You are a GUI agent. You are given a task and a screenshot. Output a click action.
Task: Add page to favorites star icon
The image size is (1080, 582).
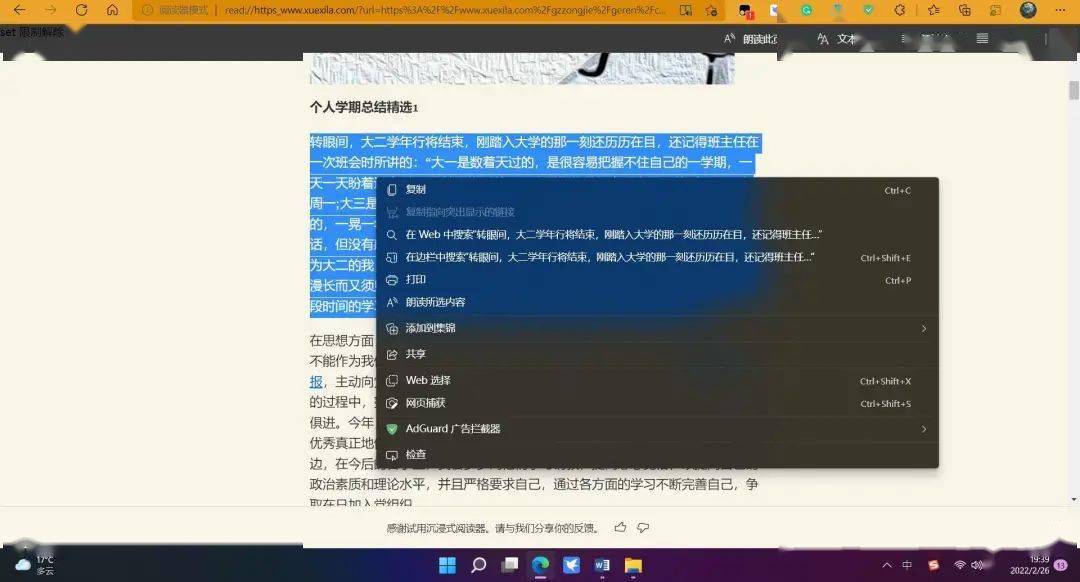pyautogui.click(x=712, y=10)
